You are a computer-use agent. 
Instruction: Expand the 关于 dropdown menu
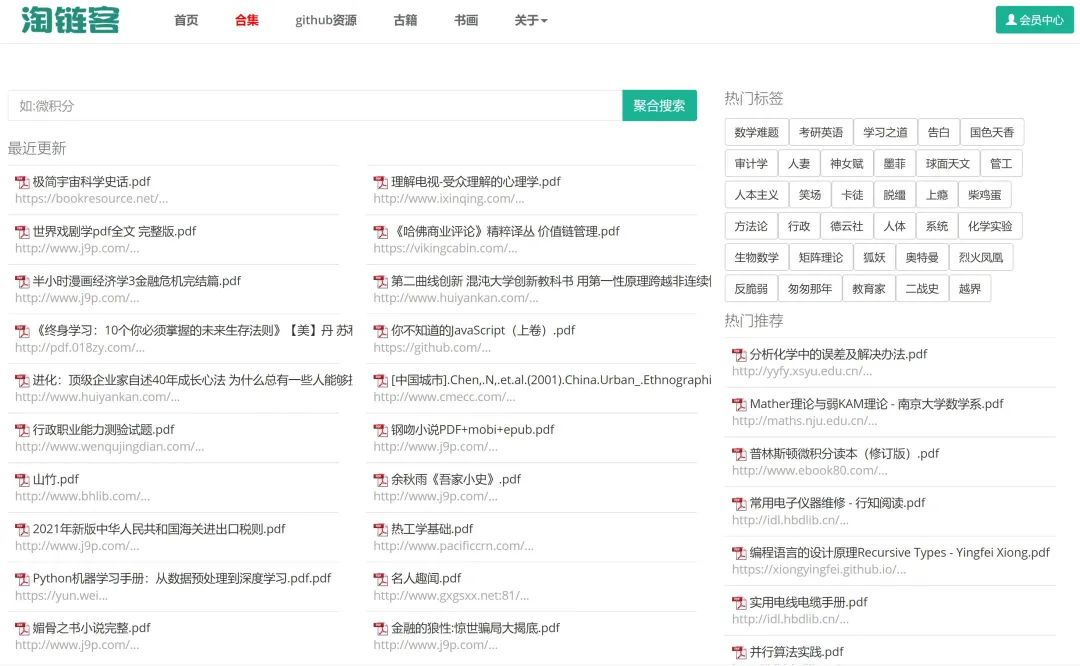pyautogui.click(x=530, y=20)
